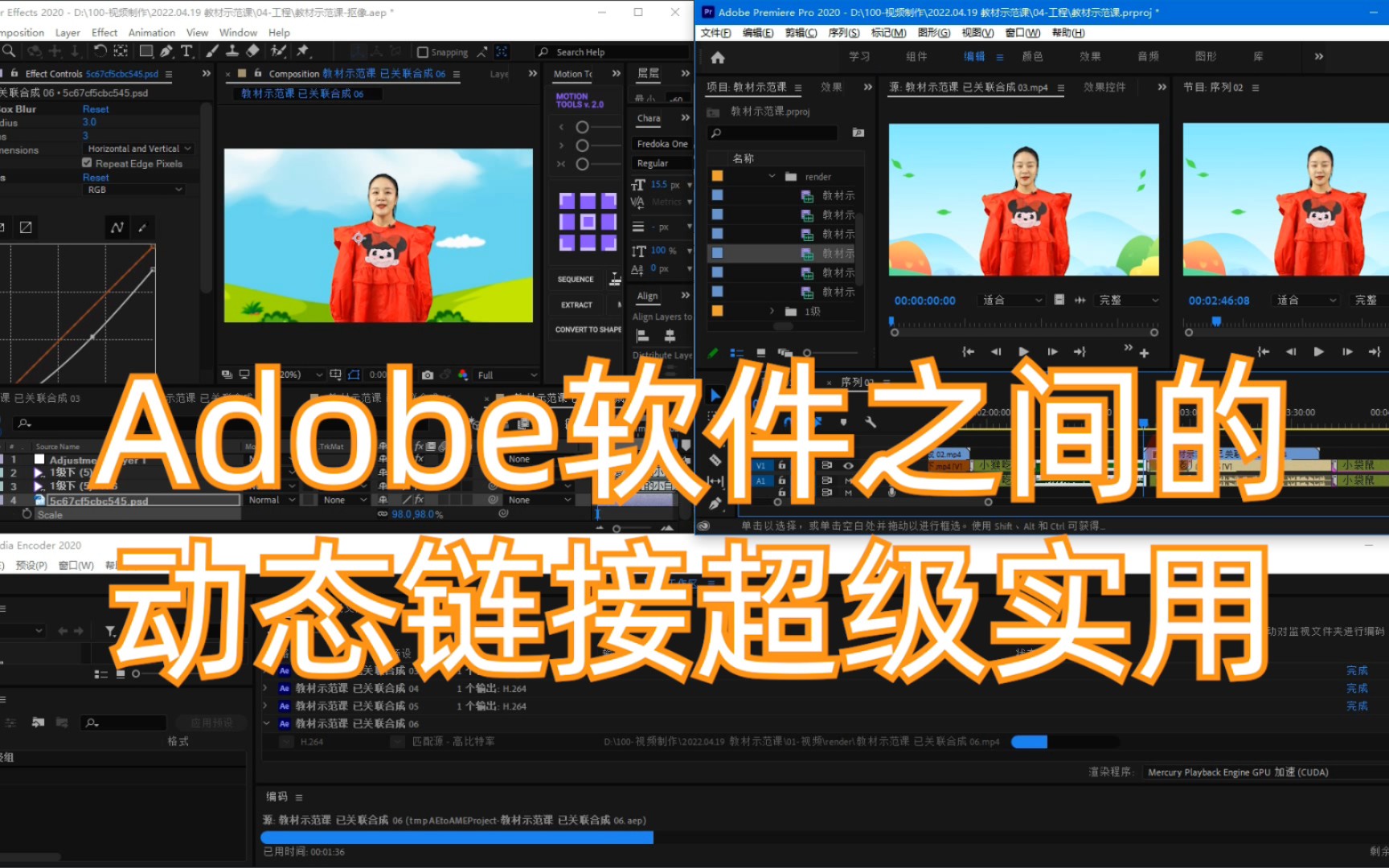Open 文件(F) menu in Premiere Pro
Screen dimensions: 1389x868
715,33
